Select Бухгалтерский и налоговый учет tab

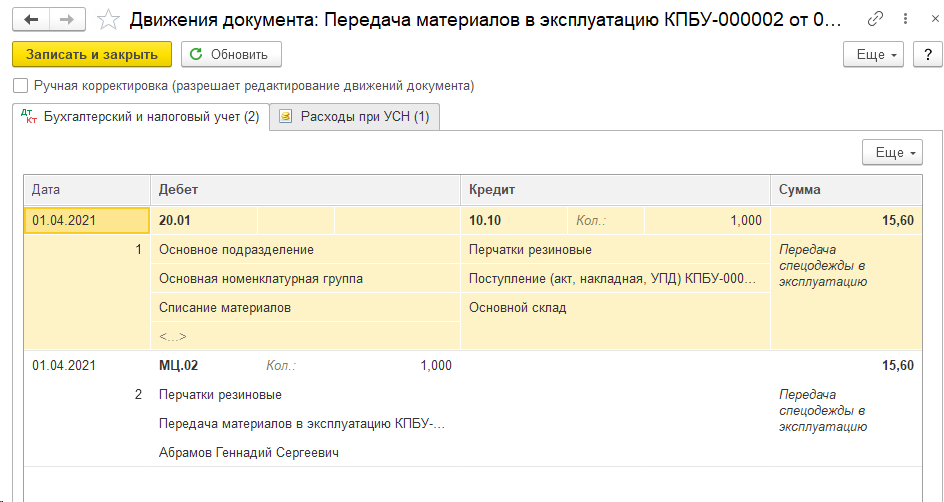140,117
